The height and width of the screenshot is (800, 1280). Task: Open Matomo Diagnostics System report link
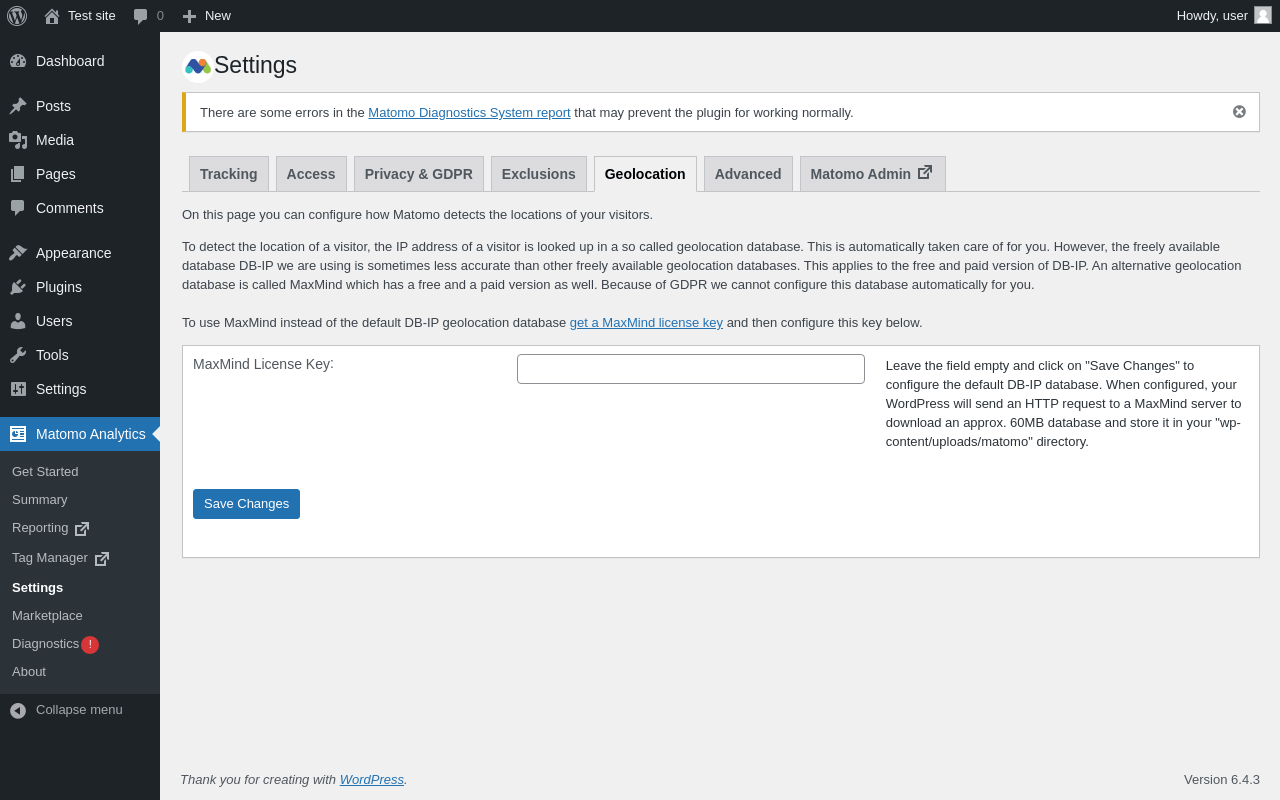tap(469, 113)
